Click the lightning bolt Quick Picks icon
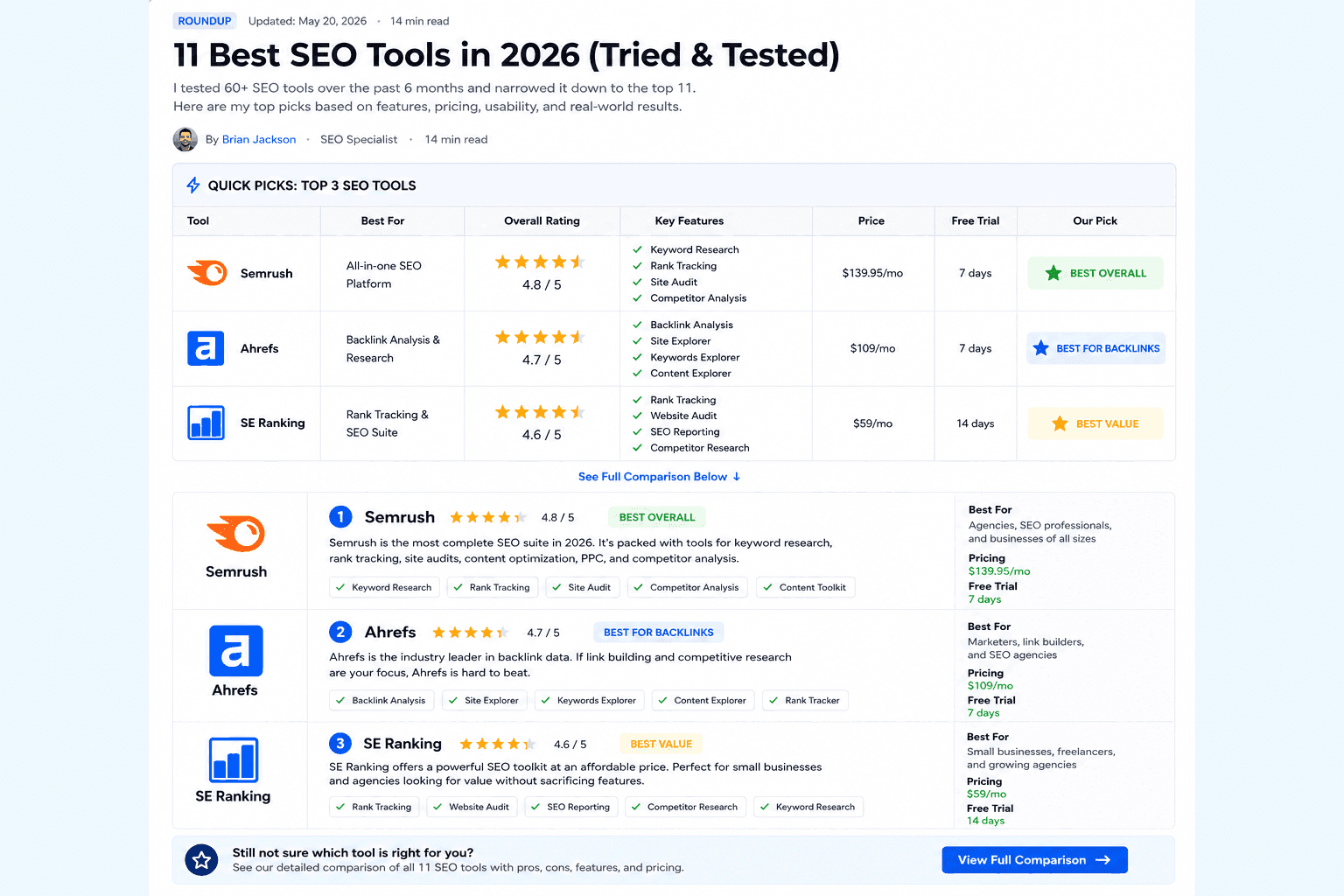This screenshot has height=896, width=1344. [193, 185]
